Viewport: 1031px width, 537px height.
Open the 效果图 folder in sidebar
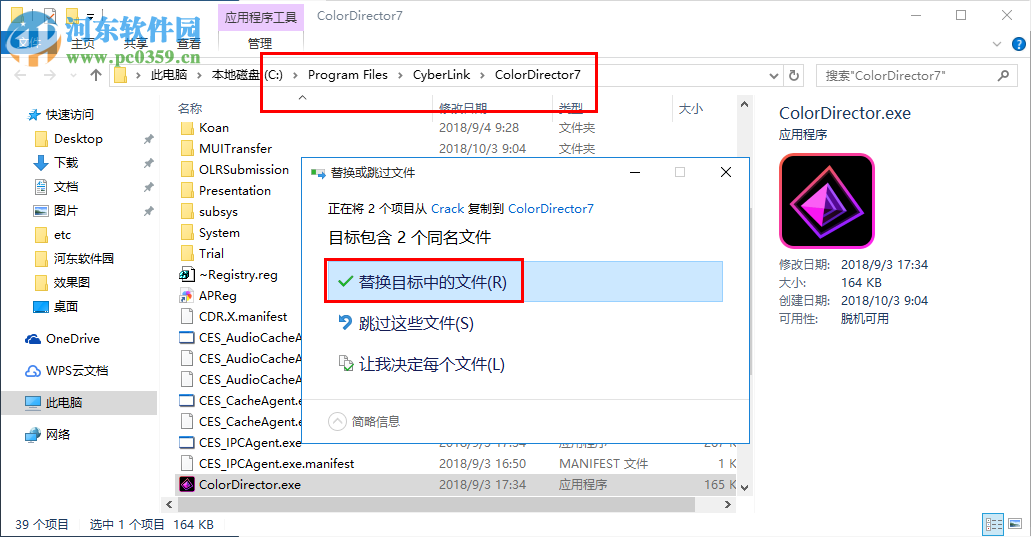pyautogui.click(x=72, y=283)
